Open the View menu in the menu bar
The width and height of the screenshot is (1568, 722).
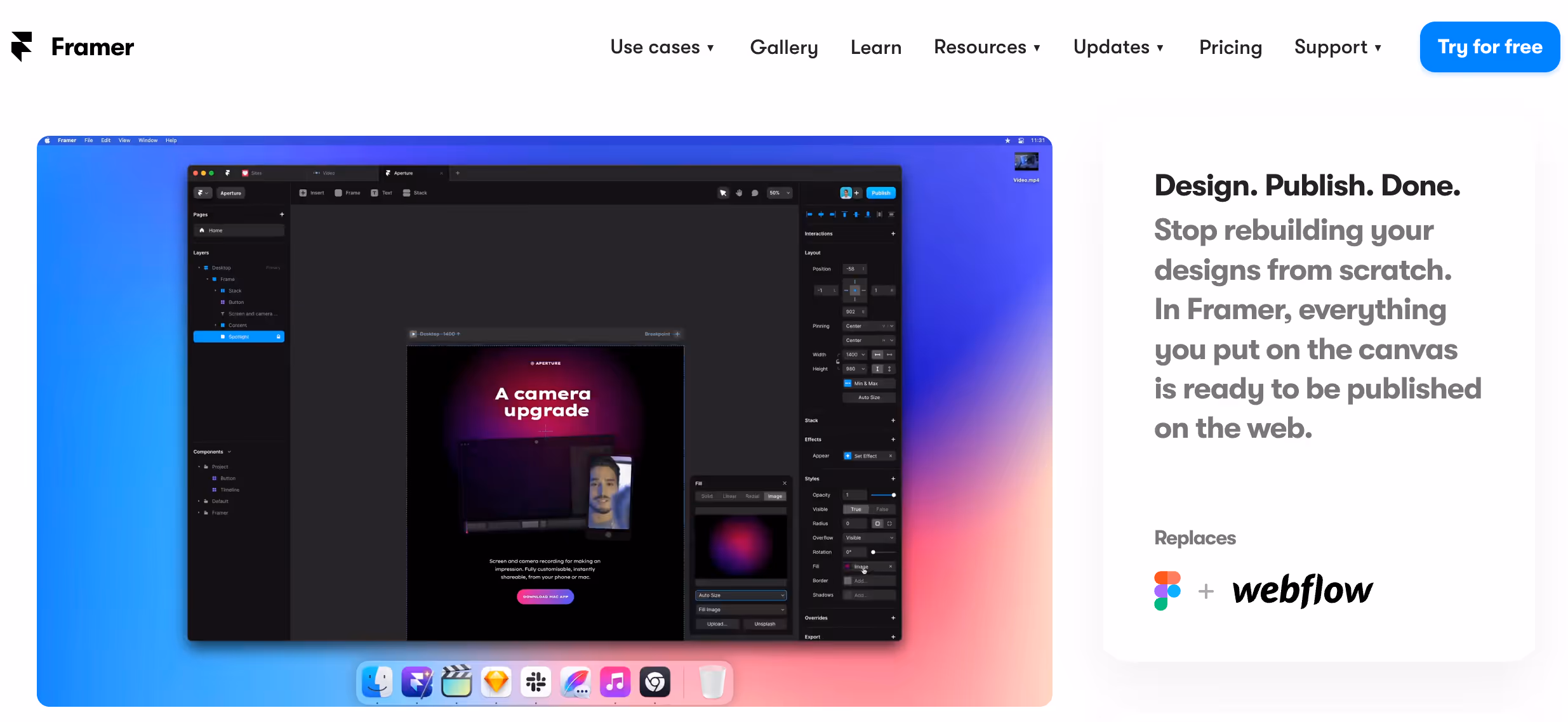pos(124,140)
